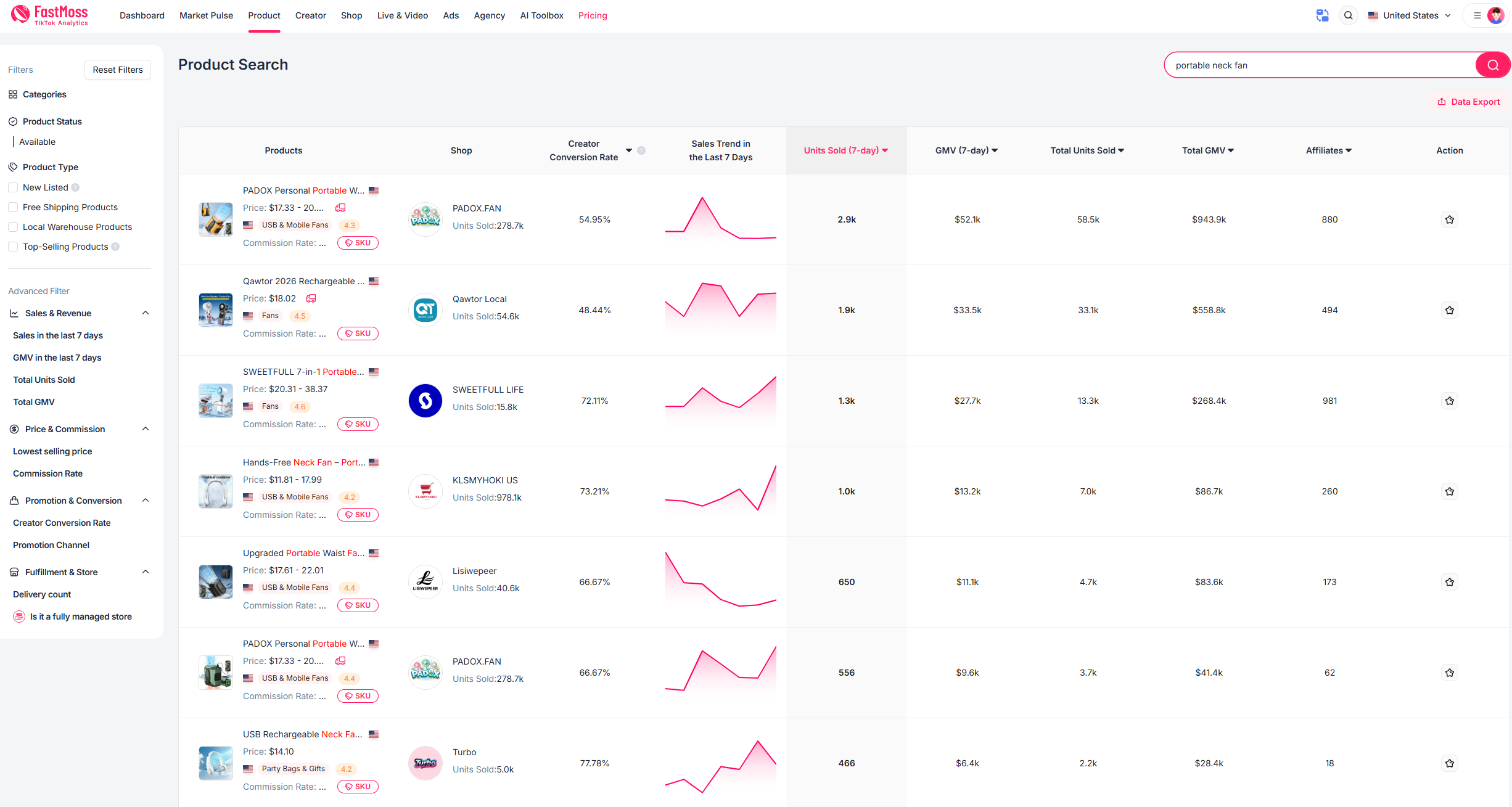
Task: Open the Pricing page
Action: [593, 15]
